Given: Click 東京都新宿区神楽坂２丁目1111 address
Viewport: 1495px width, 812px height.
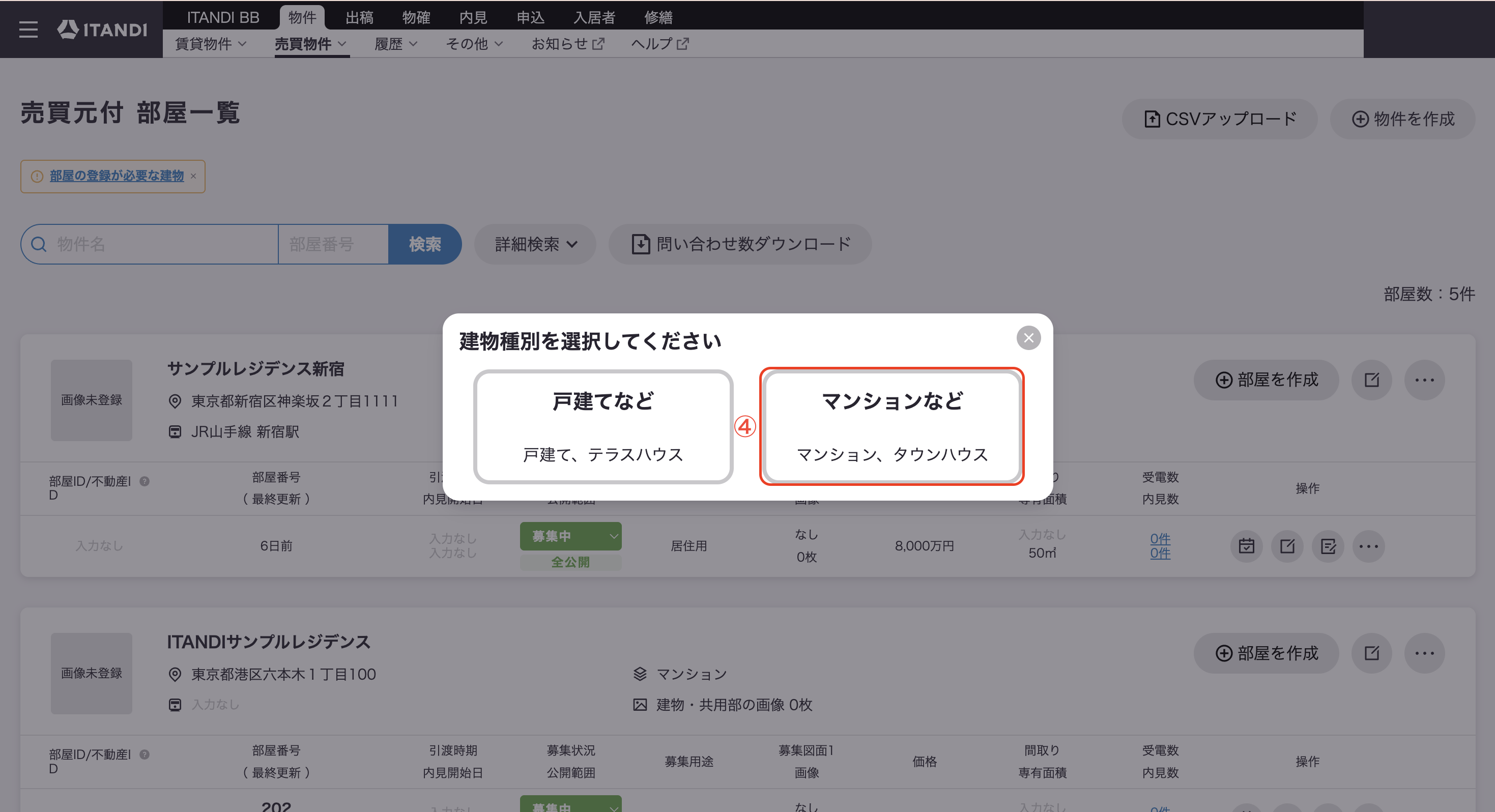Looking at the screenshot, I should pyautogui.click(x=295, y=401).
